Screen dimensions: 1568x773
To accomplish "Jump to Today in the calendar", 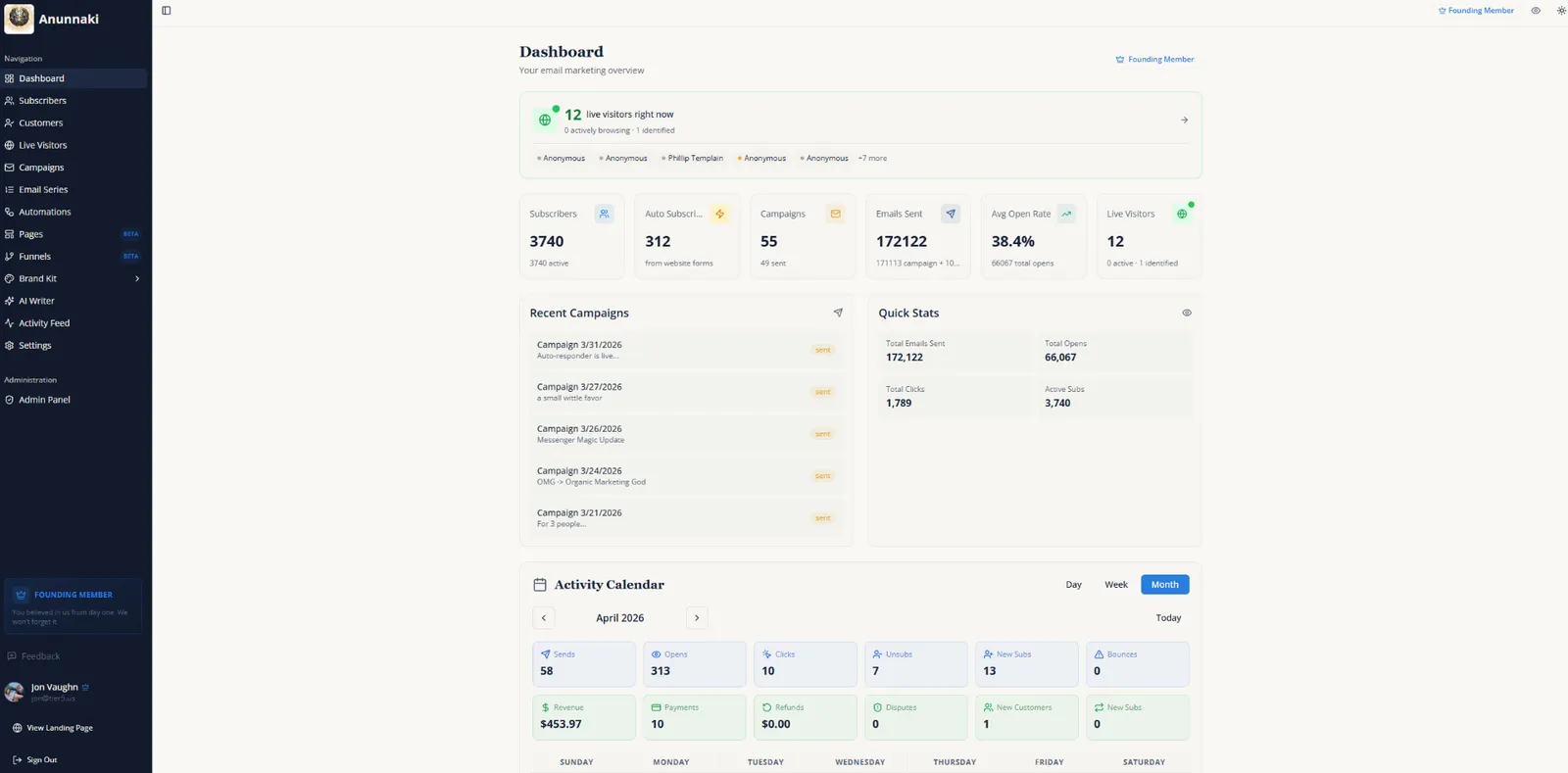I will [1168, 618].
